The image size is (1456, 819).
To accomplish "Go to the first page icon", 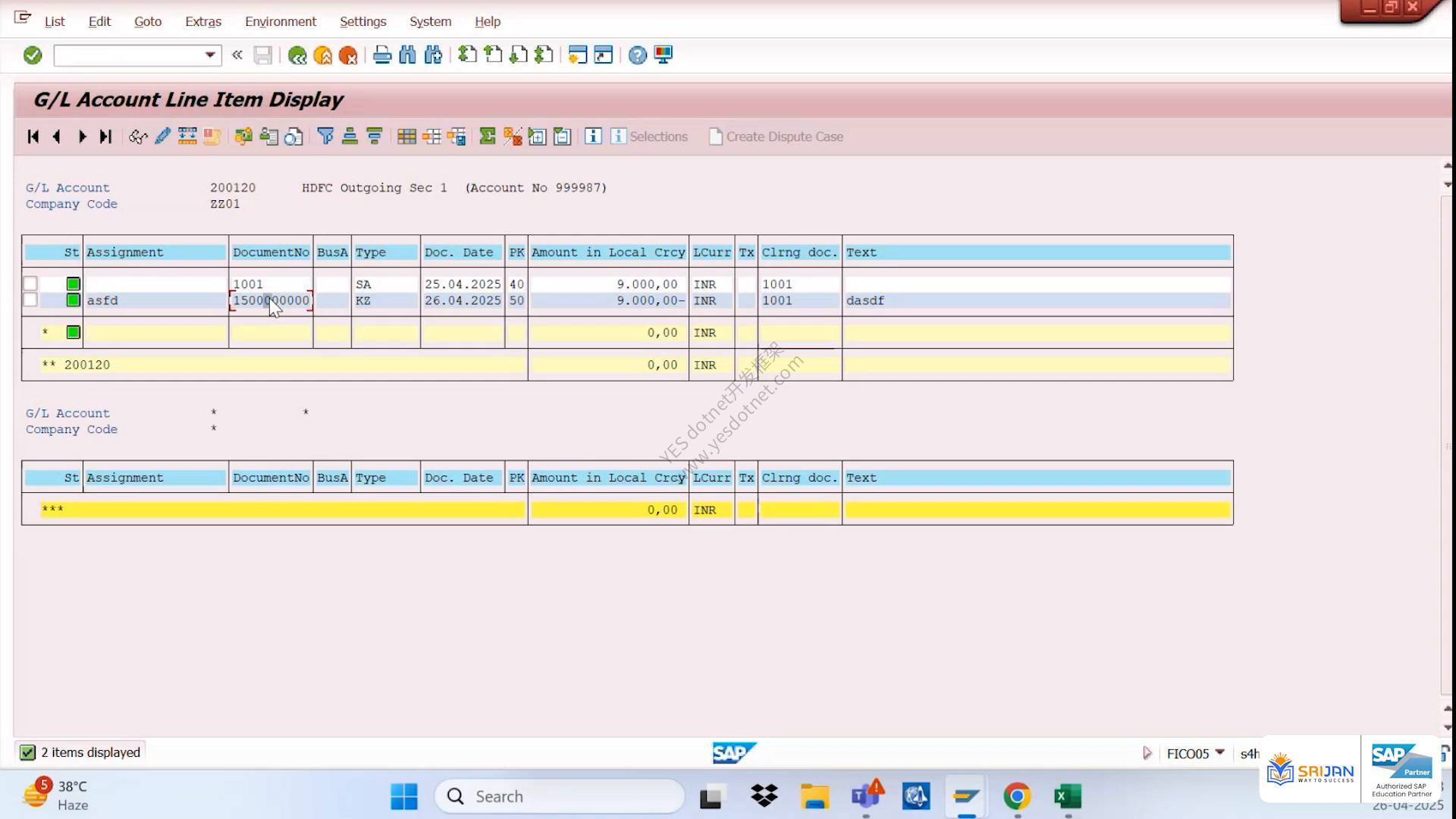I will tap(33, 136).
